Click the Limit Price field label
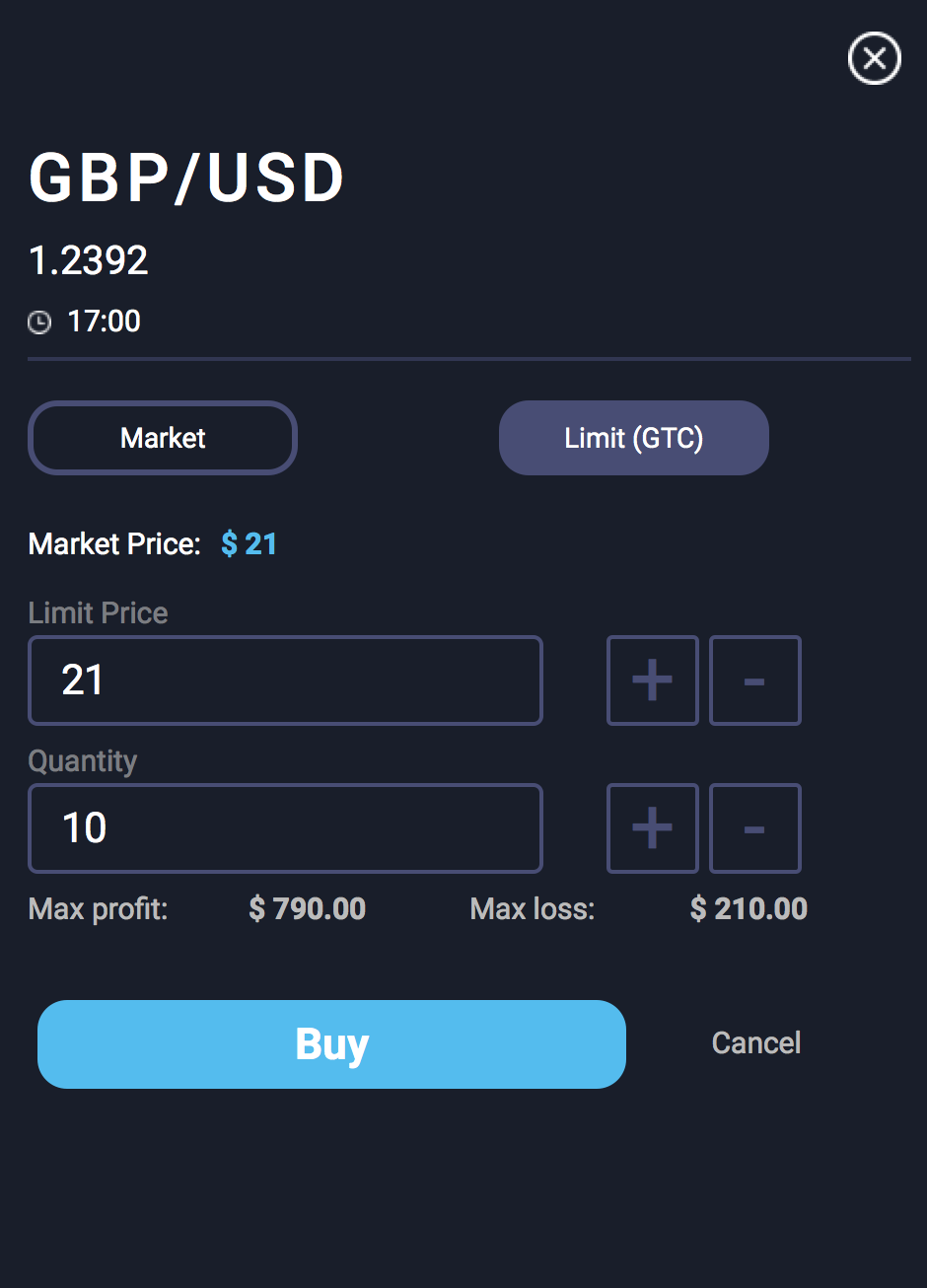927x1288 pixels. point(98,613)
